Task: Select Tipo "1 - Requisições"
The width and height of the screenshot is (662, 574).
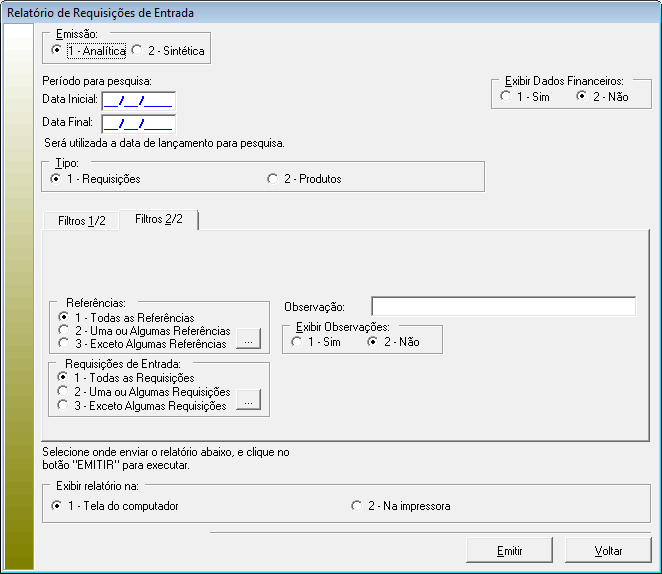Action: pyautogui.click(x=56, y=179)
